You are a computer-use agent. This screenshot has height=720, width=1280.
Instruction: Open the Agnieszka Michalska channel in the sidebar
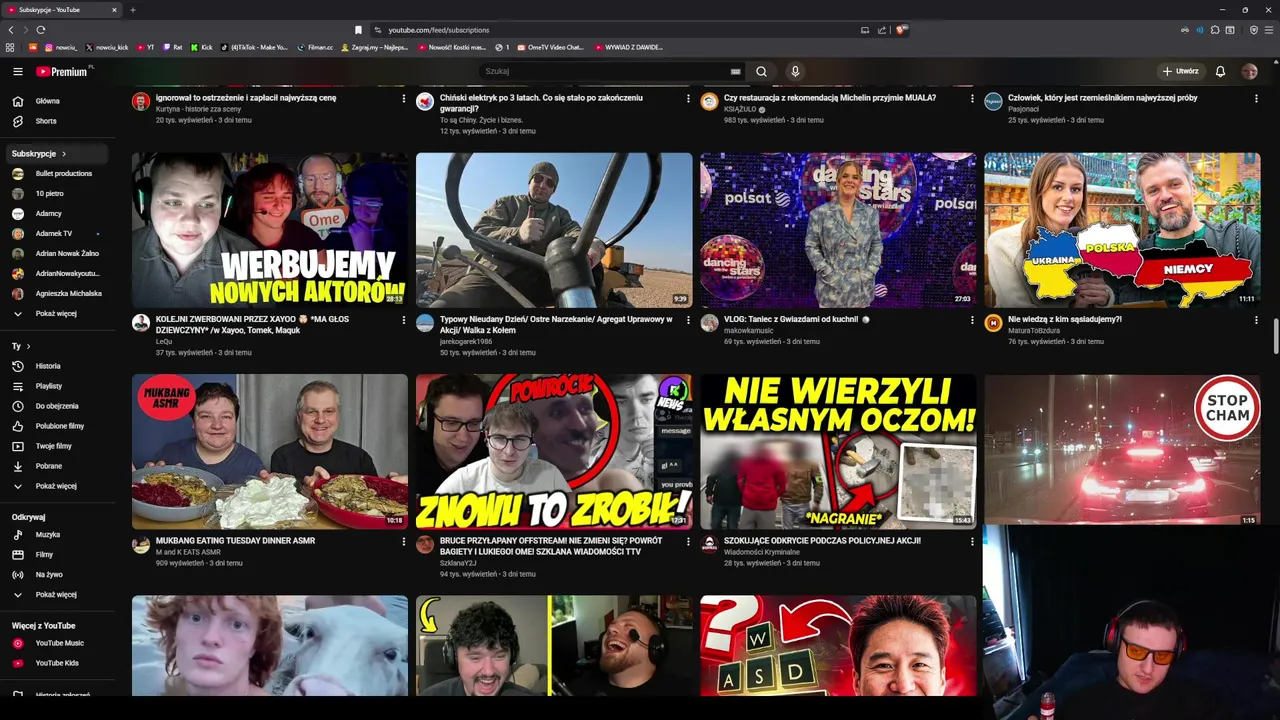pyautogui.click(x=56, y=294)
